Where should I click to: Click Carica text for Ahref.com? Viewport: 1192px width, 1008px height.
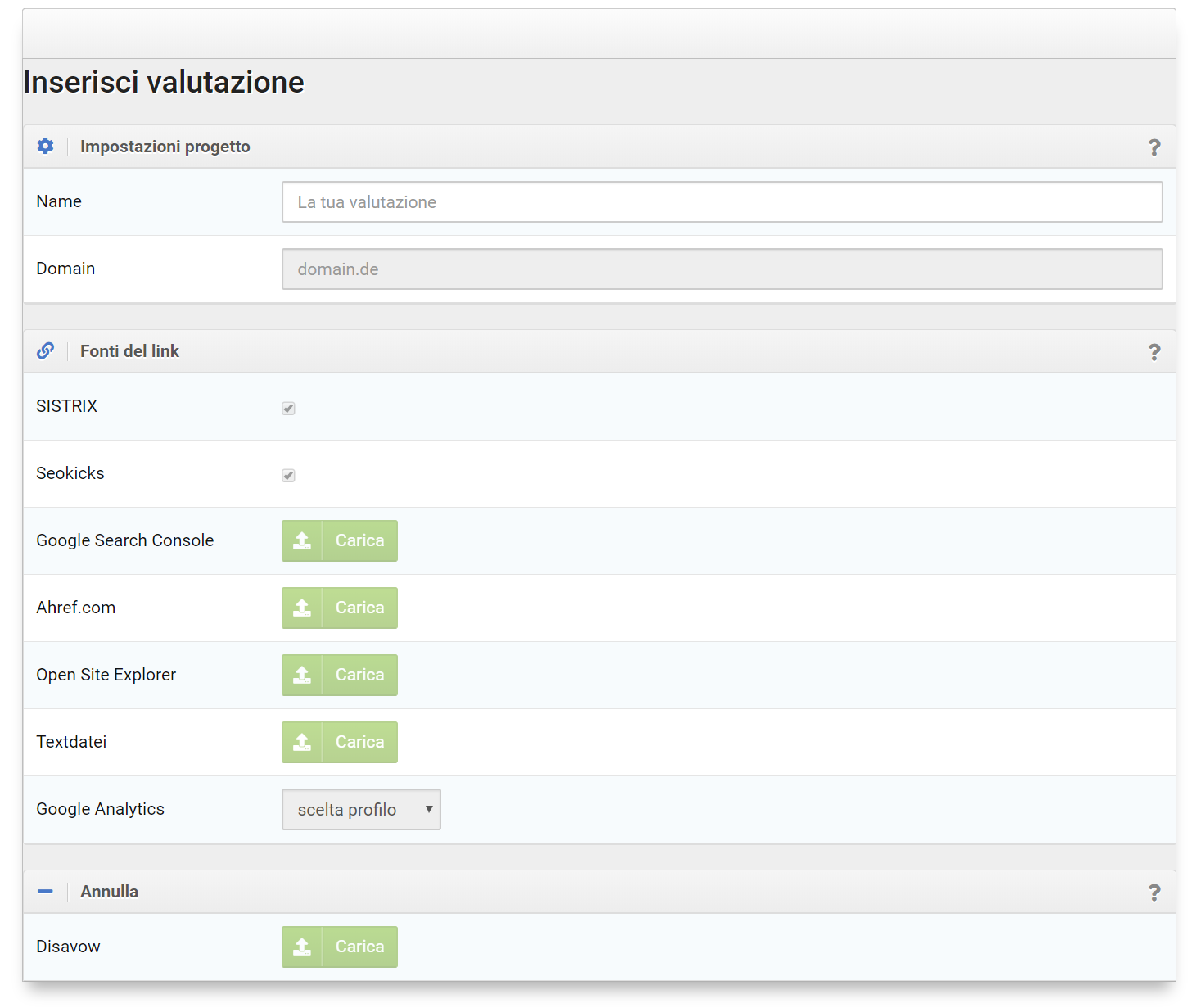(x=359, y=608)
